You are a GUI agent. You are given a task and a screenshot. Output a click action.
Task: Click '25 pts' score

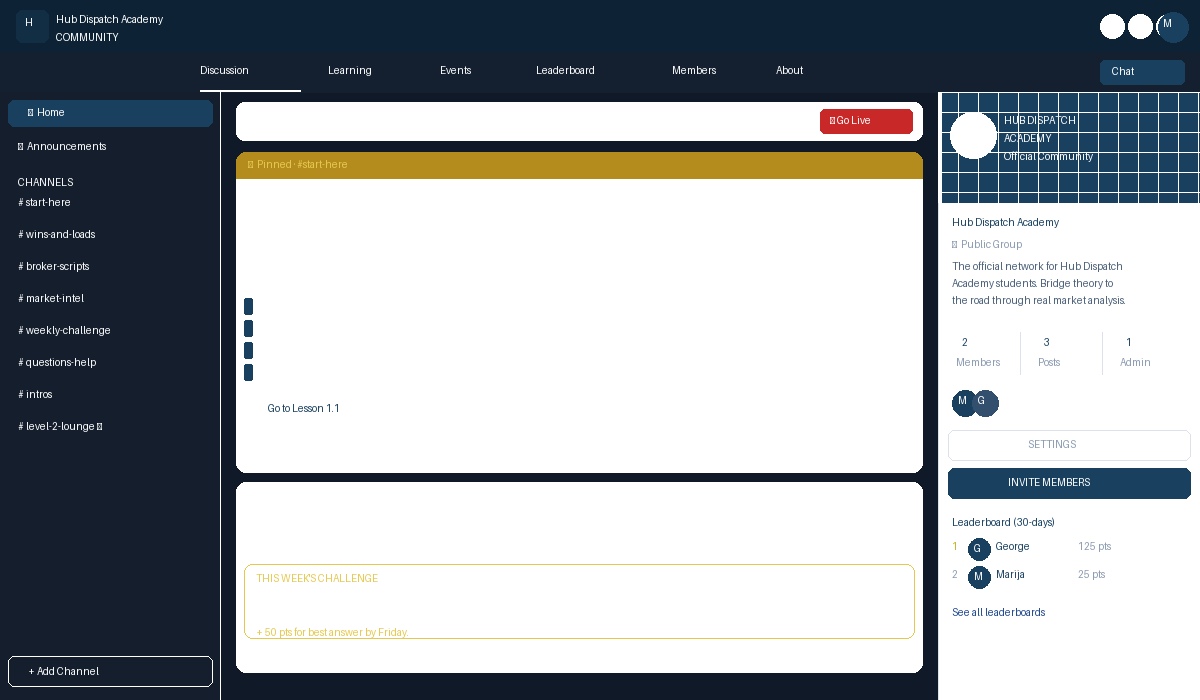coord(1092,575)
